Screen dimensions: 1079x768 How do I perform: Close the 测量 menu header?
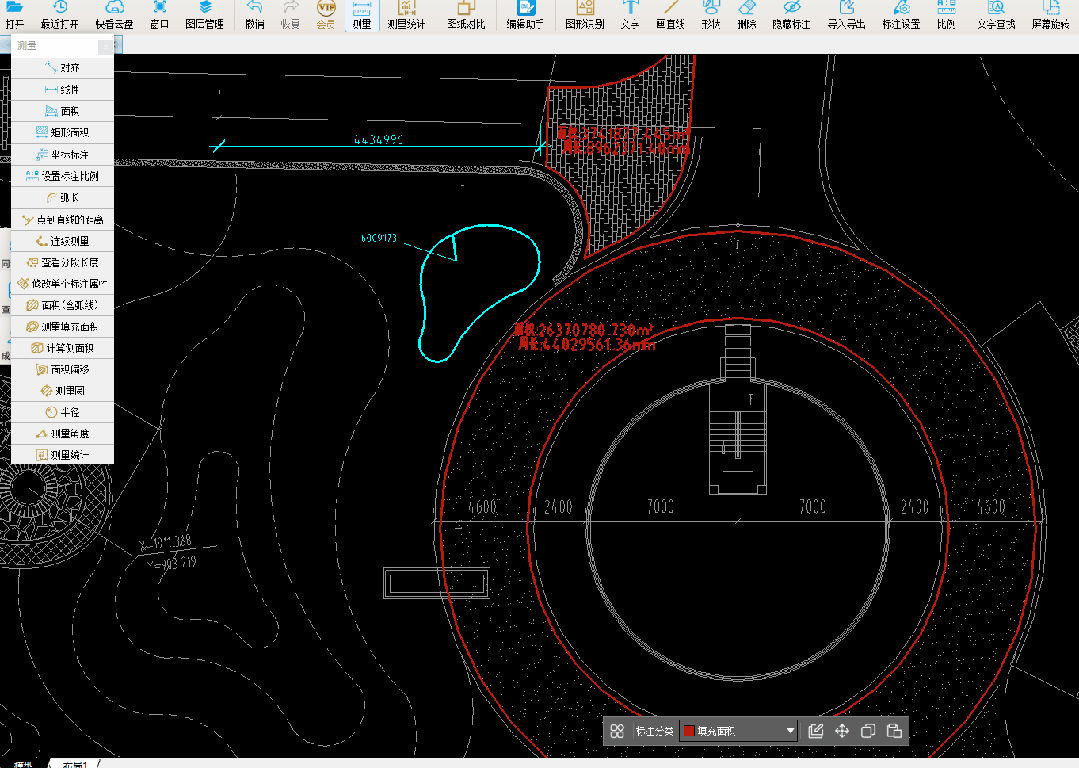coord(105,46)
